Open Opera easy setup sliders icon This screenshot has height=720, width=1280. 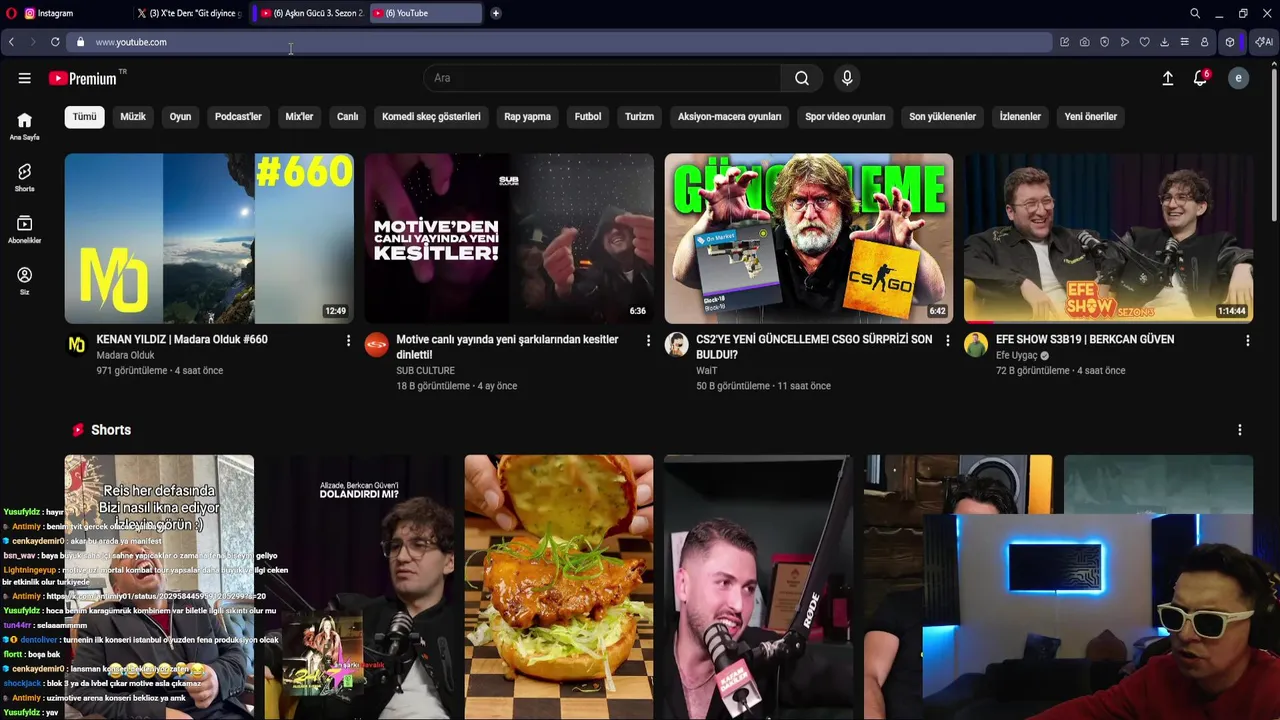(x=1184, y=42)
